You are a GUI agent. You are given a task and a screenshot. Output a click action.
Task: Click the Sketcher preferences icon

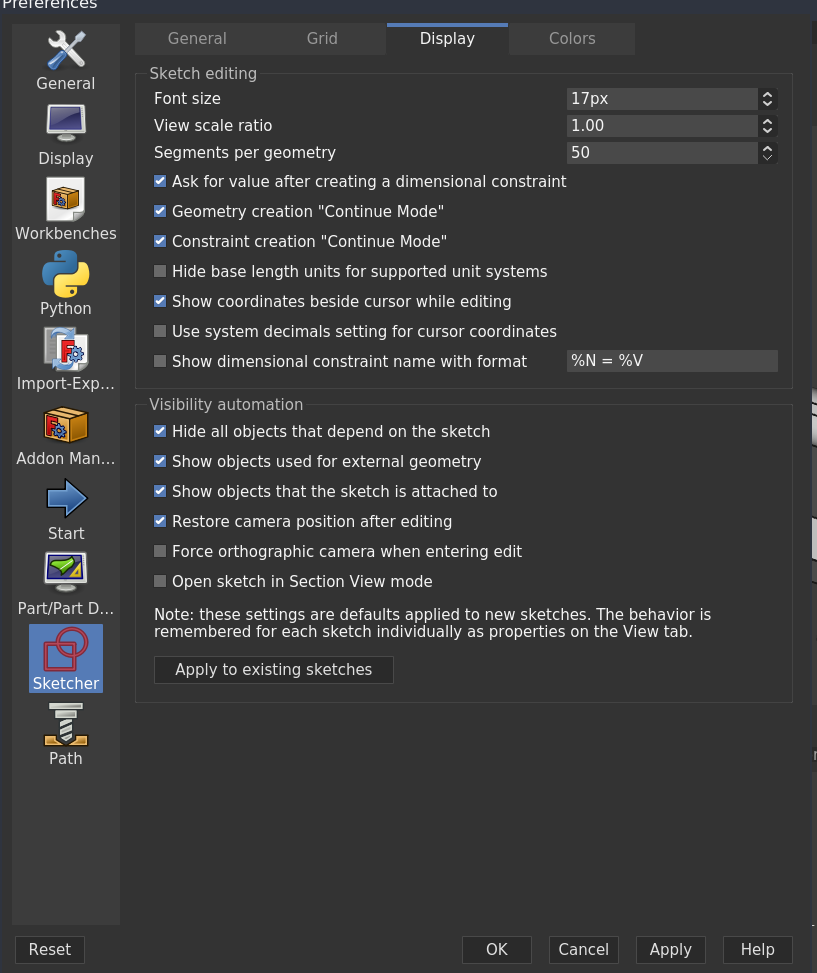tap(65, 656)
